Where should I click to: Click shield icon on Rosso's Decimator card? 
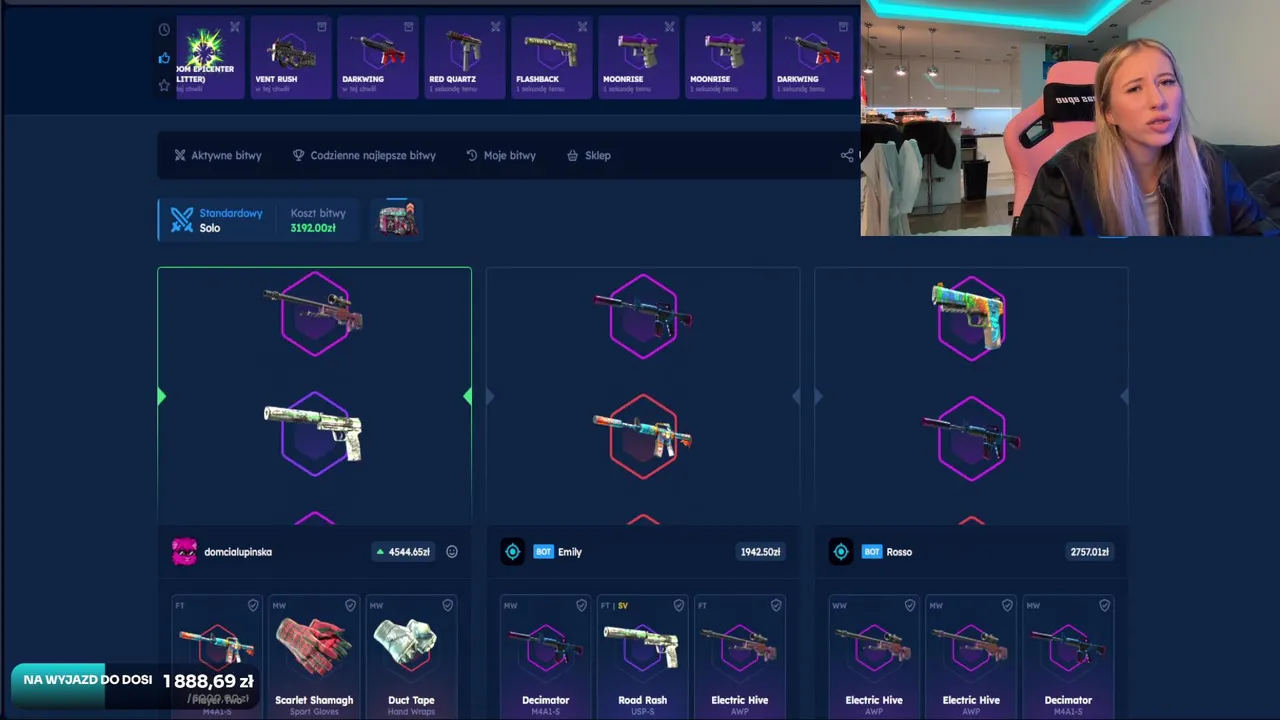click(1104, 605)
